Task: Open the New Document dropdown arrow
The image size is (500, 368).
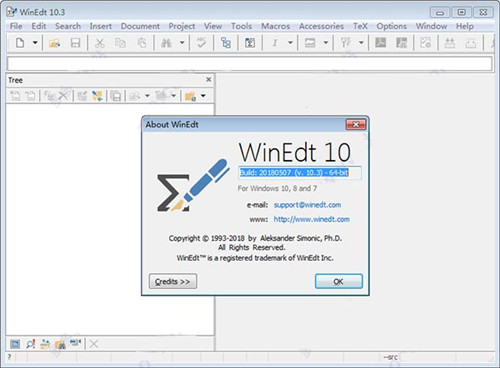Action: coord(35,43)
